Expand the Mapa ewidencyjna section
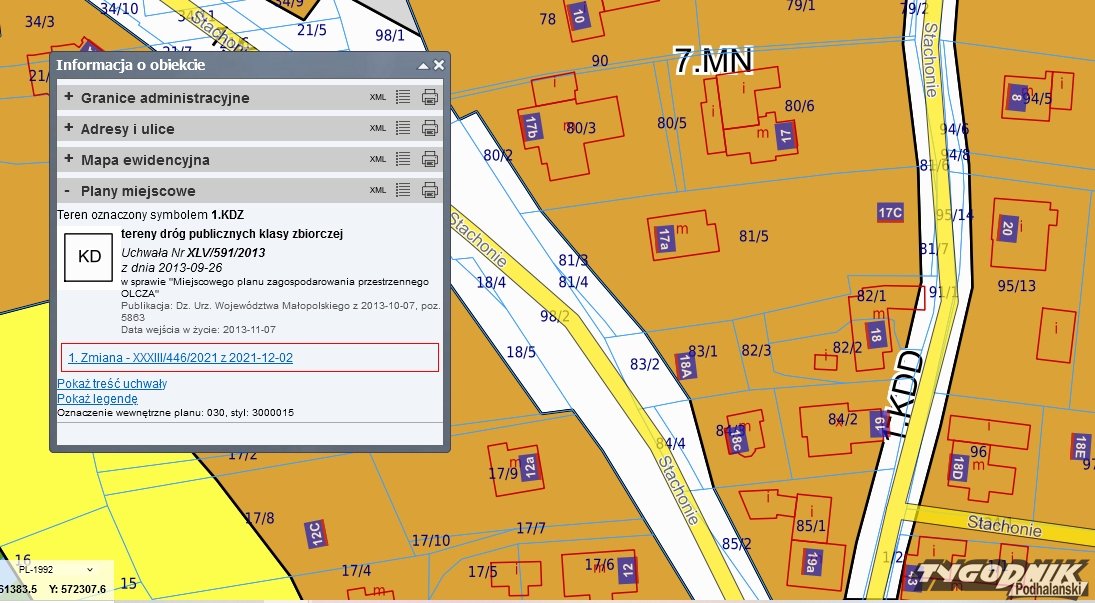 [68, 160]
